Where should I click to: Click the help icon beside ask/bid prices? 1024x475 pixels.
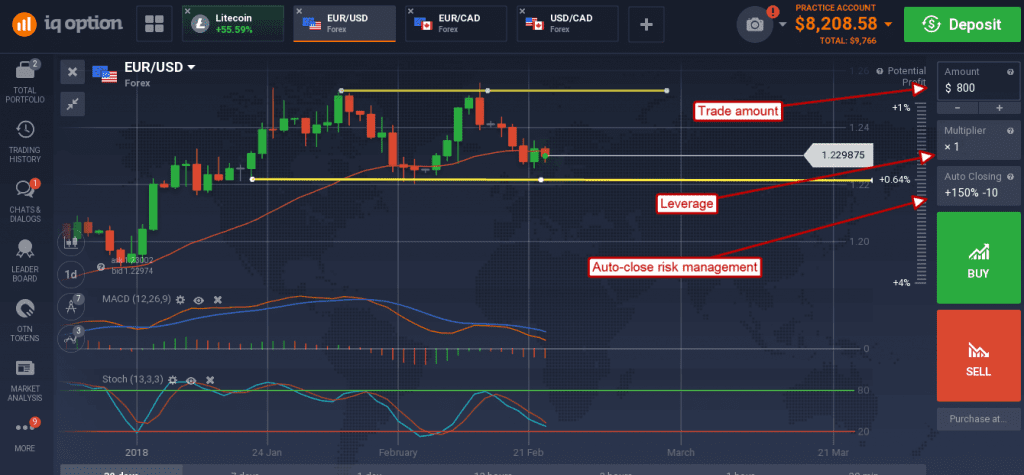(101, 267)
